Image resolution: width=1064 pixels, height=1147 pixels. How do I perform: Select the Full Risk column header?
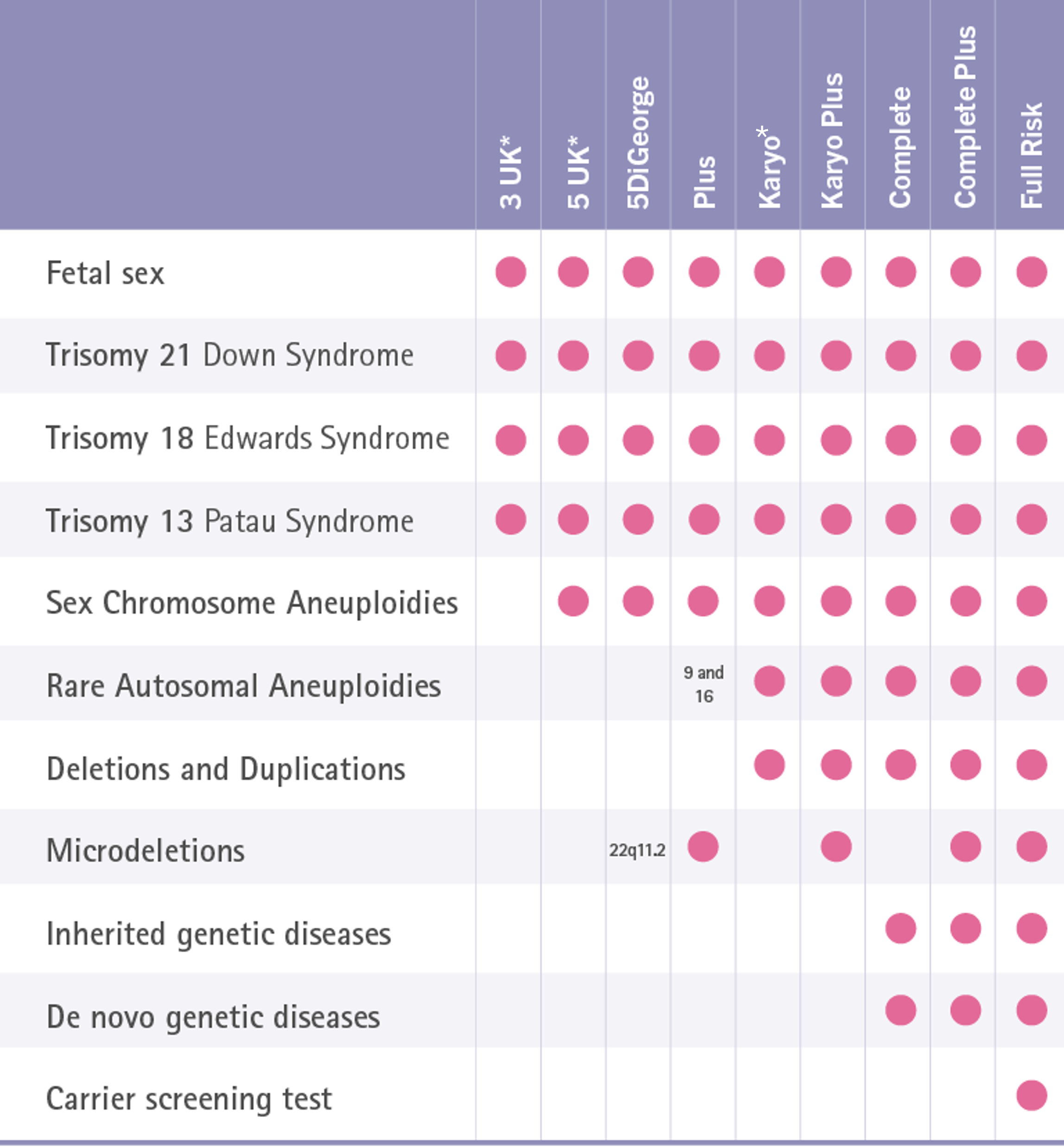pos(1031,155)
